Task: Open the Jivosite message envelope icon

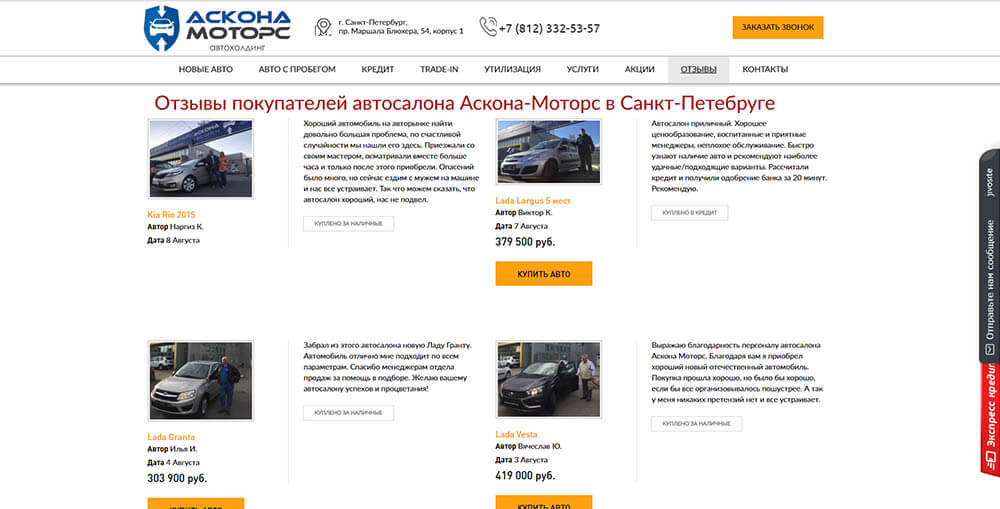Action: point(990,350)
